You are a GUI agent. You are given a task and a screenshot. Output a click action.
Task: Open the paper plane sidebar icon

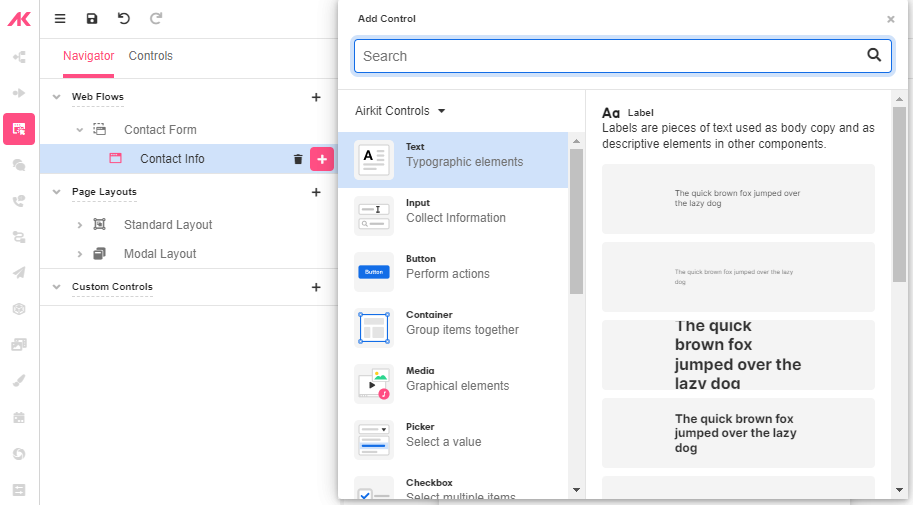tap(19, 273)
